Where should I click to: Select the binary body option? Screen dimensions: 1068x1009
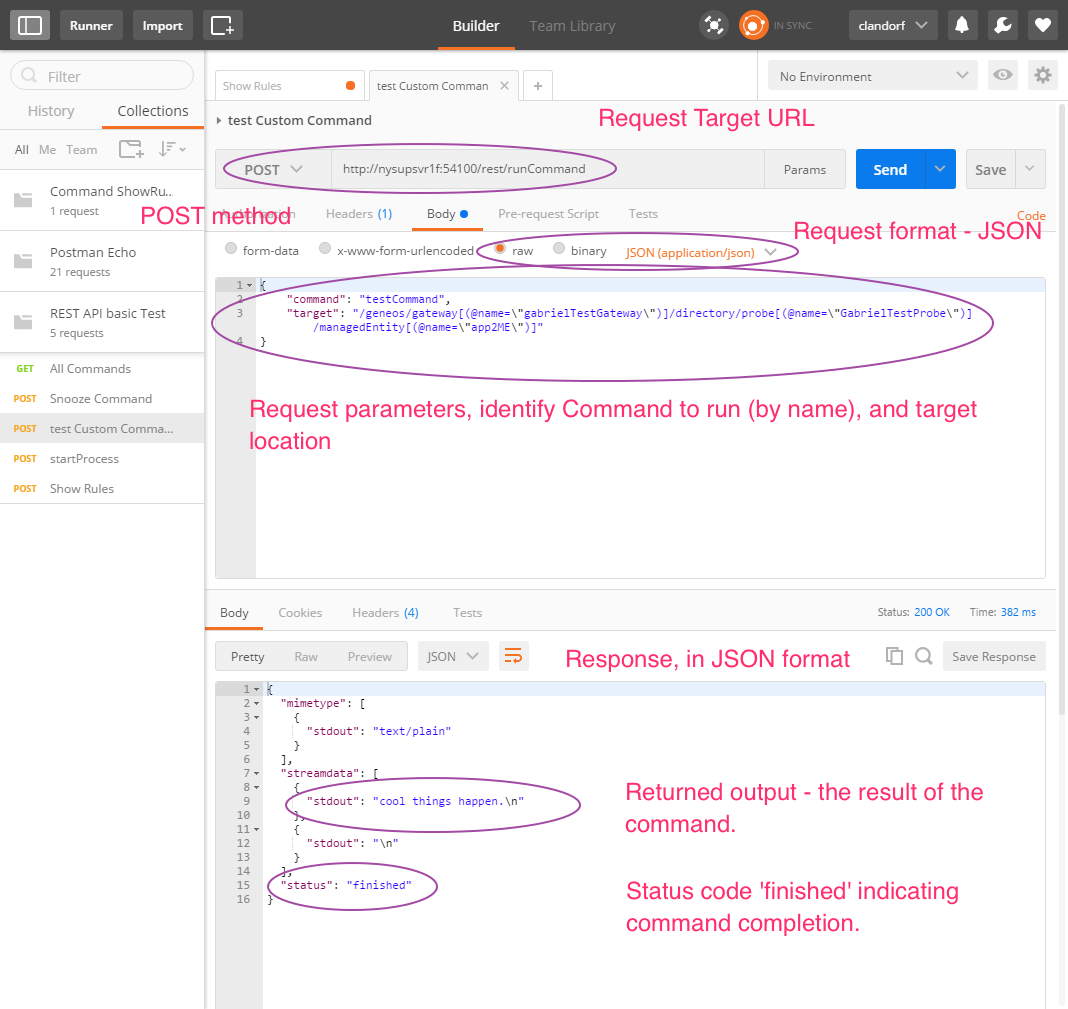coord(559,250)
